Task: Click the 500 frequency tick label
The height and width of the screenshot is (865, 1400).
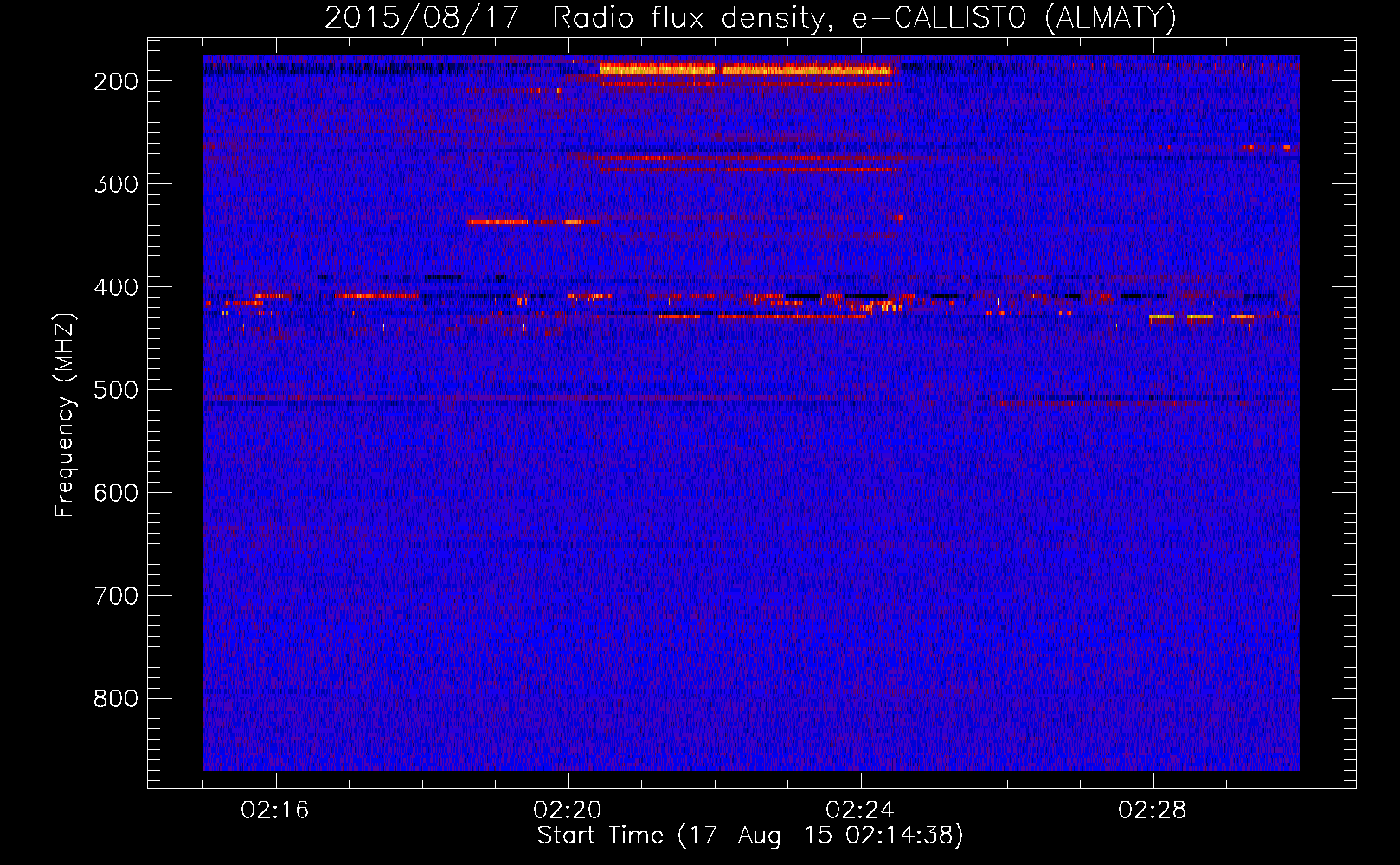Action: [116, 390]
